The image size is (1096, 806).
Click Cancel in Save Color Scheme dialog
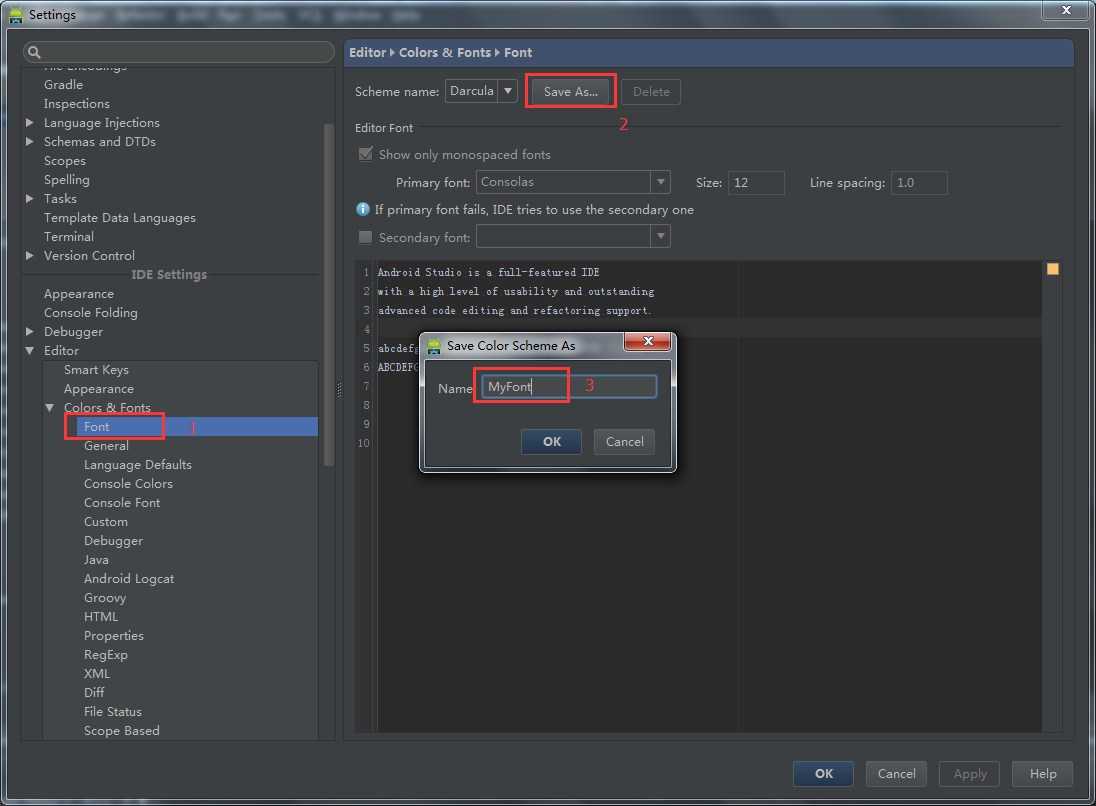tap(624, 442)
